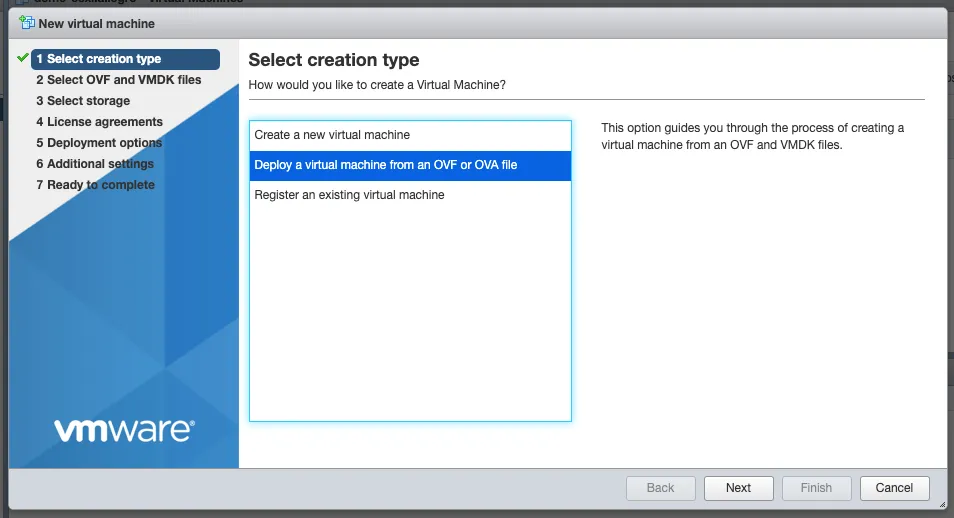Select step 5 Deployment options
The width and height of the screenshot is (954, 518).
[x=99, y=143]
